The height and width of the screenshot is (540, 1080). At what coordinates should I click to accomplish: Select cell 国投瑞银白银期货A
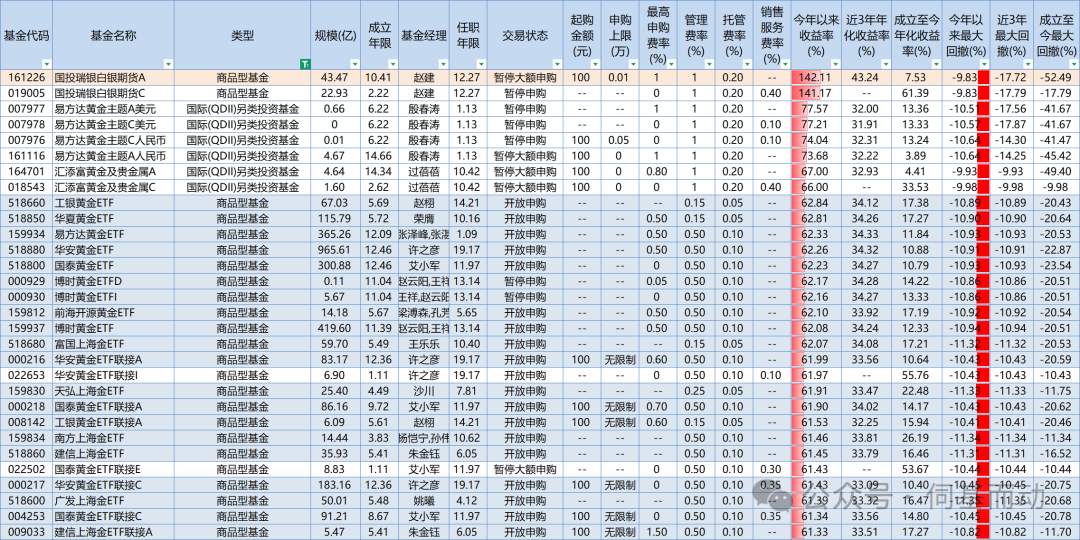(113, 77)
